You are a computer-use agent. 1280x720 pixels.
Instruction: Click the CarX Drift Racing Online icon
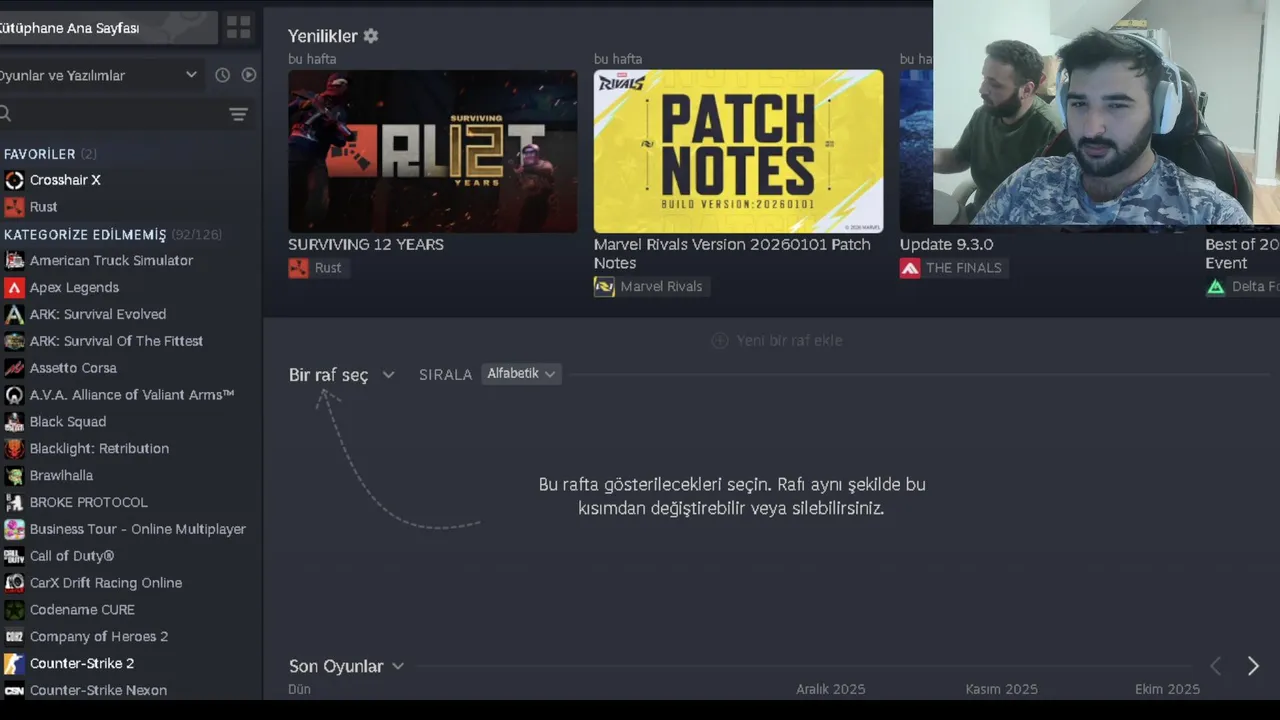coord(14,583)
